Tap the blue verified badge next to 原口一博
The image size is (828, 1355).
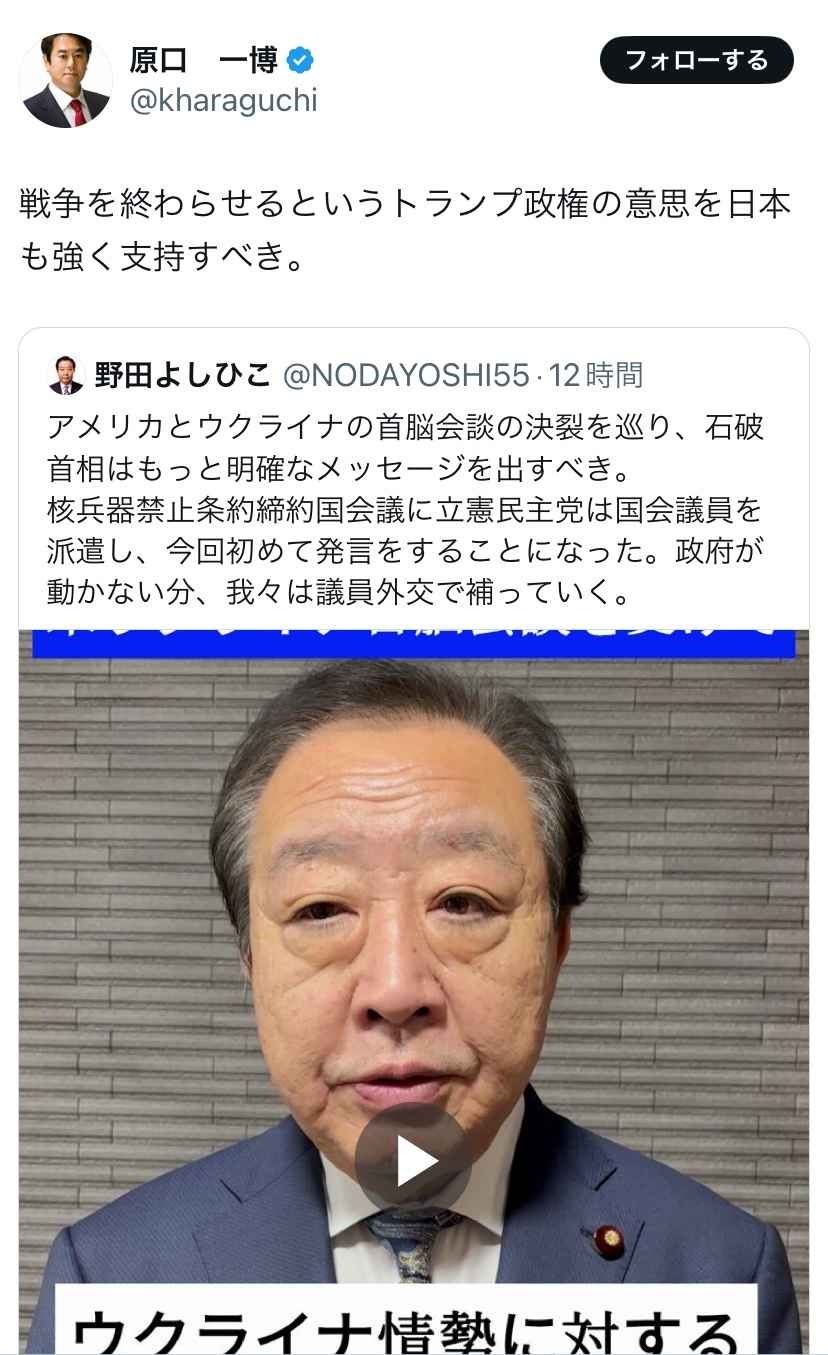tap(300, 61)
